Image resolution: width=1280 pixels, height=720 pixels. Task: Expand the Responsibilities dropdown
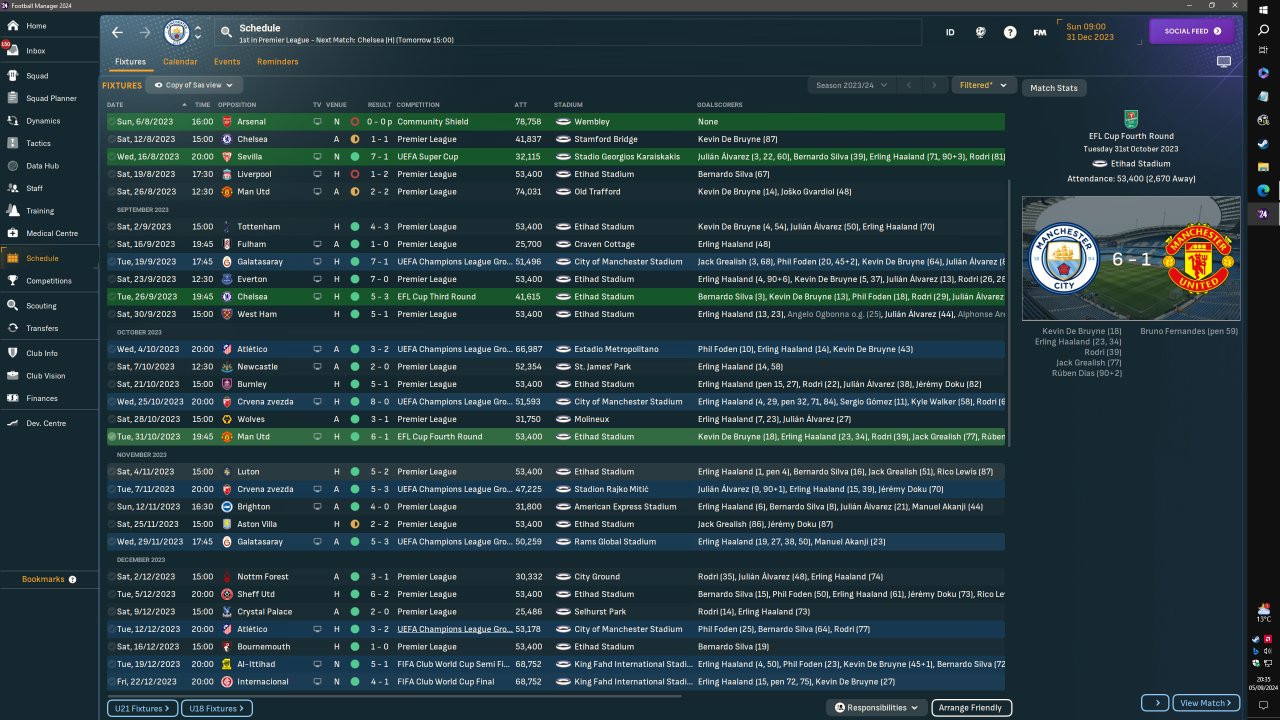pos(876,708)
